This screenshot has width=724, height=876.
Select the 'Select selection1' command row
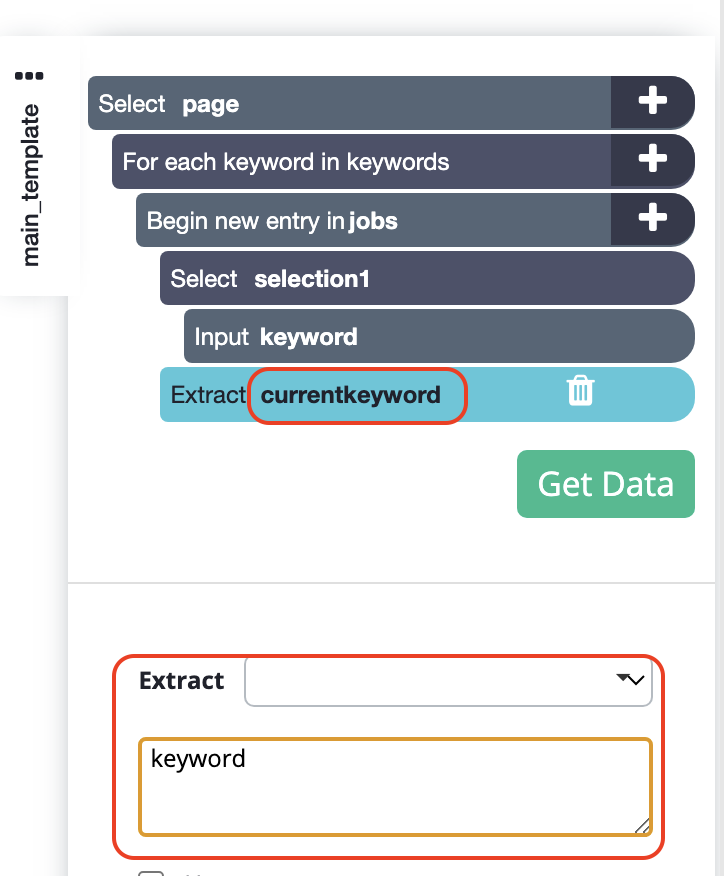(x=427, y=278)
